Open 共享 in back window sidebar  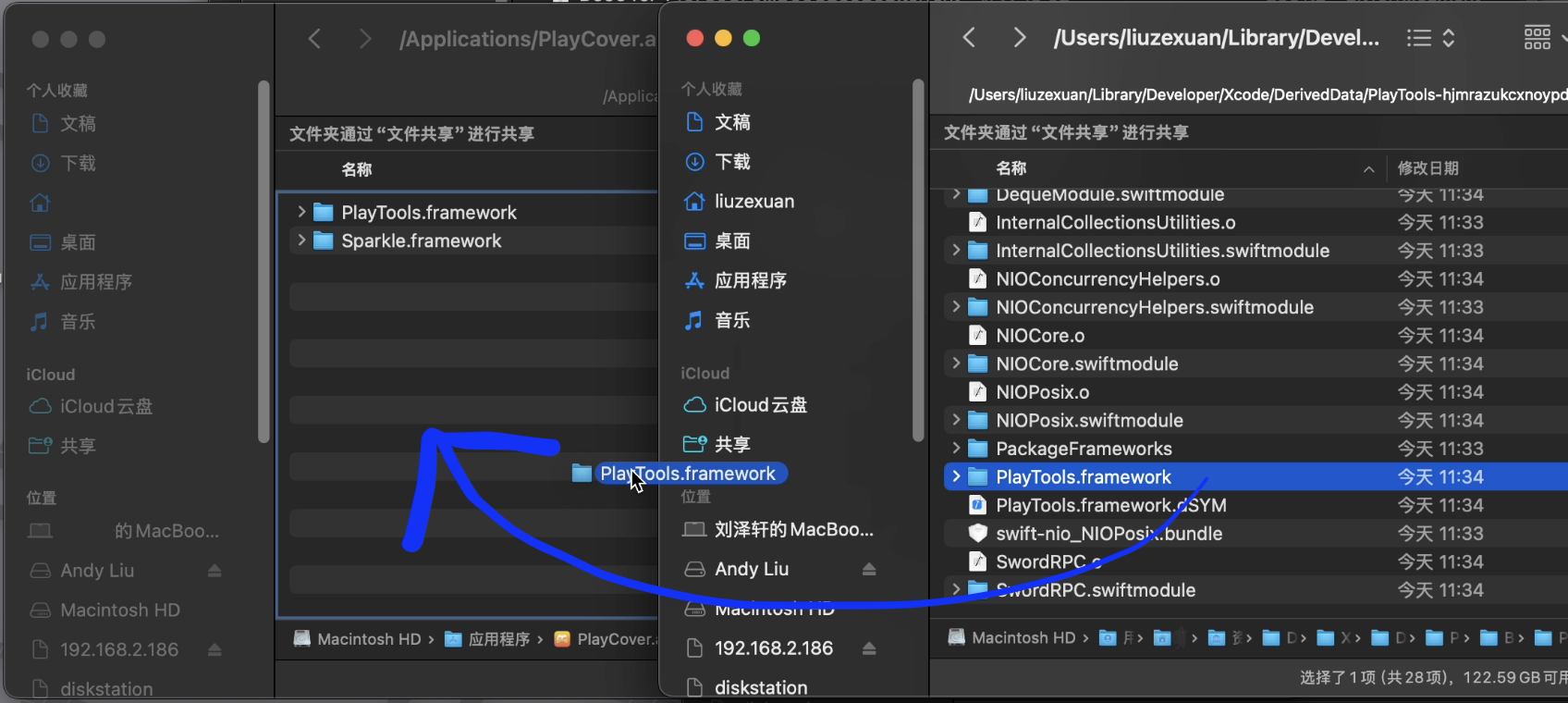78,446
